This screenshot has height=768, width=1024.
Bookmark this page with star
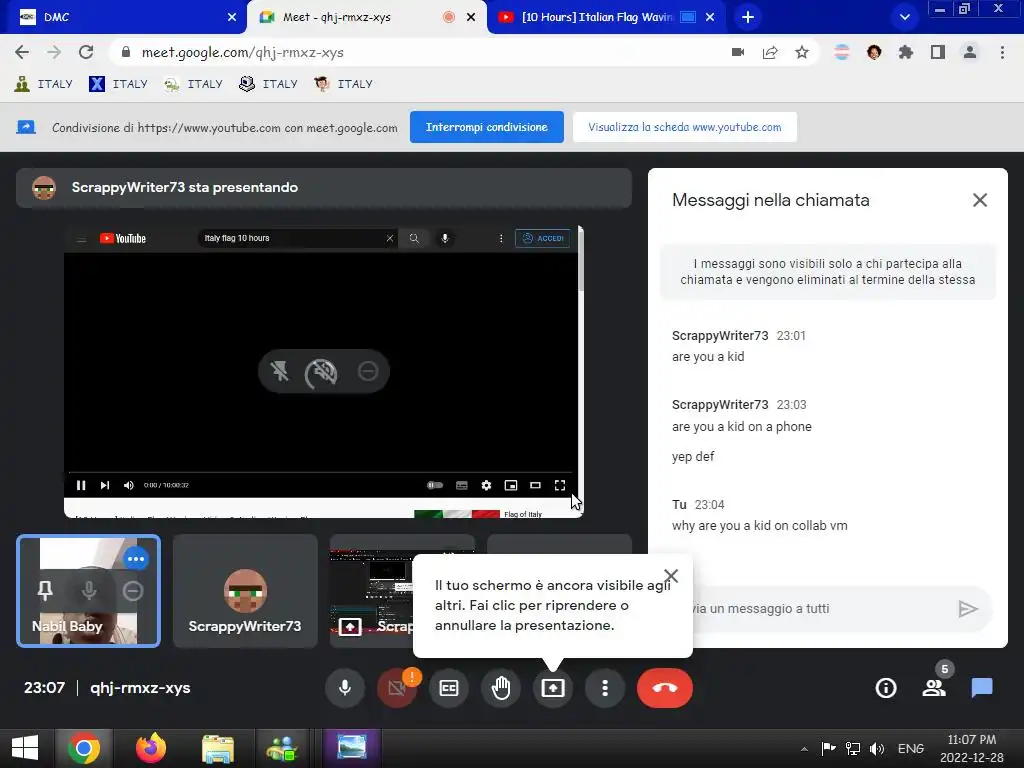(802, 52)
